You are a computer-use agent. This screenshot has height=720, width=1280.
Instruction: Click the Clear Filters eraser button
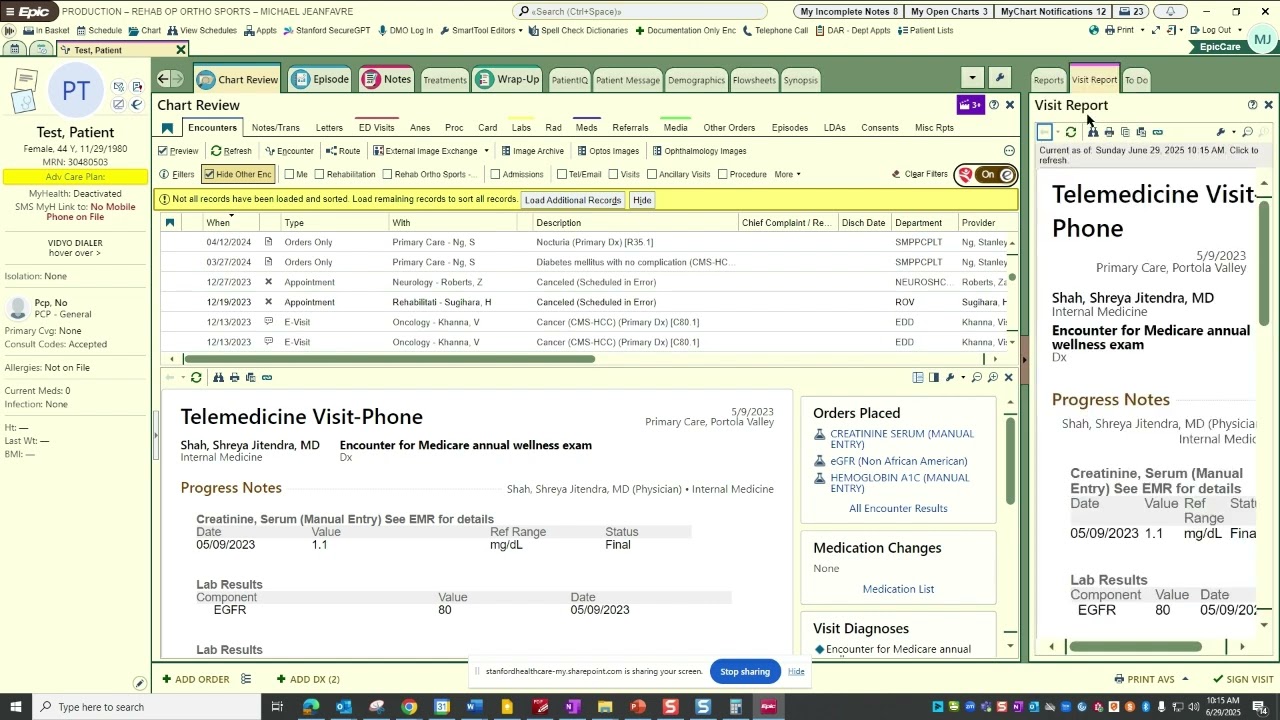pos(919,175)
